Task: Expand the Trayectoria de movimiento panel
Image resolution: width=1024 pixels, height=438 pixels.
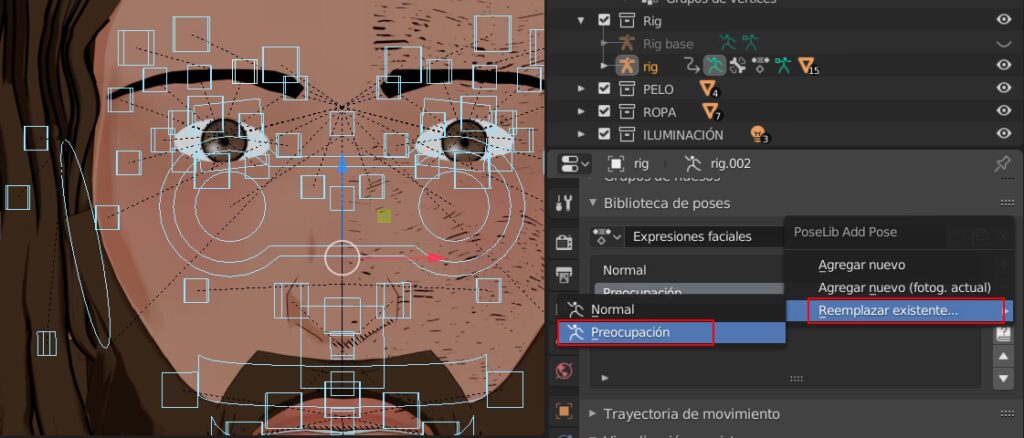Action: click(592, 413)
